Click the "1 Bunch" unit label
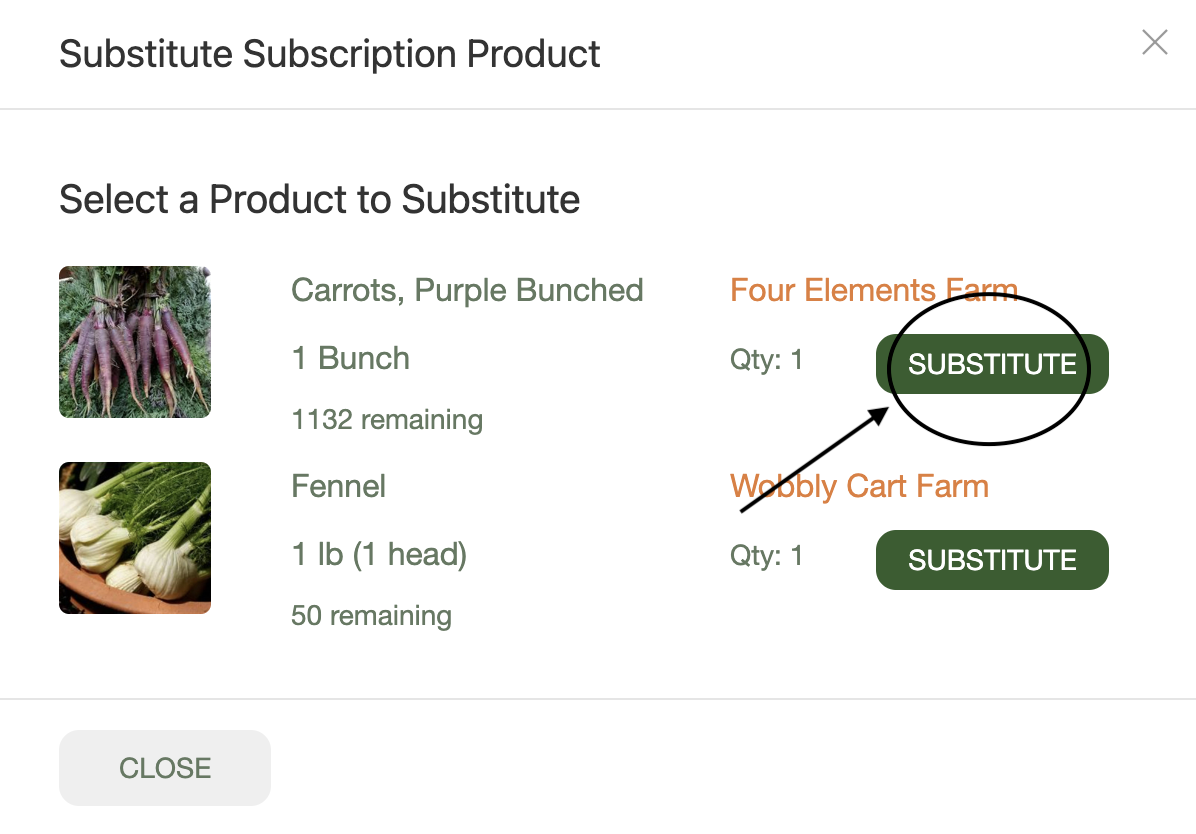 (350, 359)
